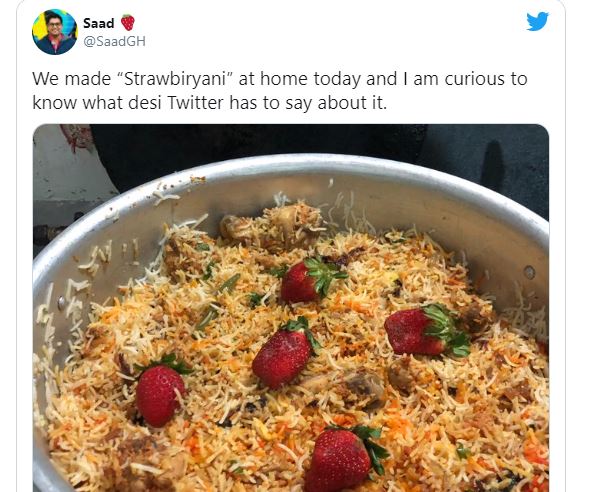Open the Strawbiryani pot photo
The image size is (614, 492).
(291, 308)
